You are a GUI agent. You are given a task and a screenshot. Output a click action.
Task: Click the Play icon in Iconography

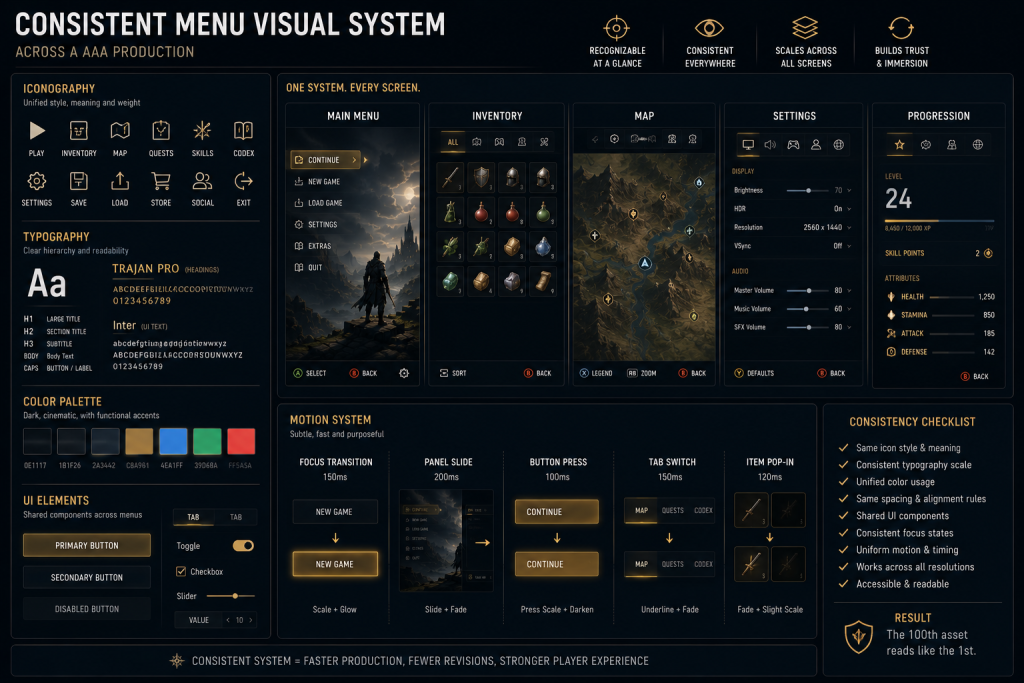point(37,131)
